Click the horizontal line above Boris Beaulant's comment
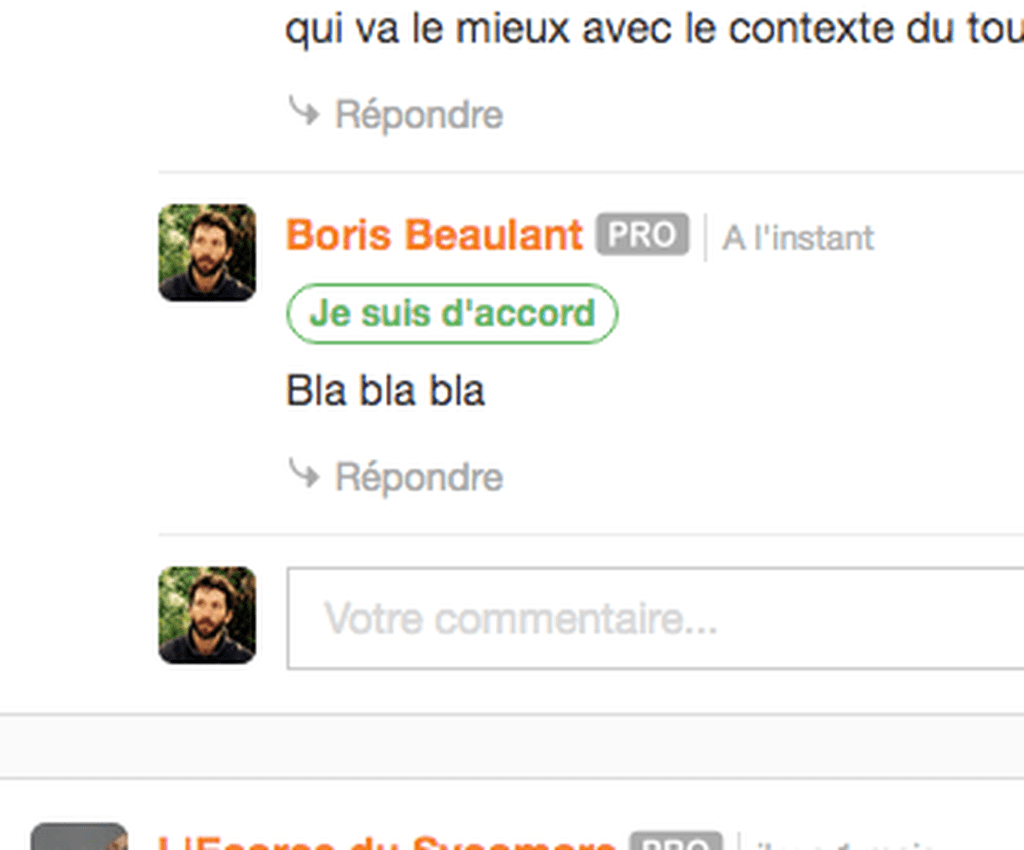 (x=591, y=172)
